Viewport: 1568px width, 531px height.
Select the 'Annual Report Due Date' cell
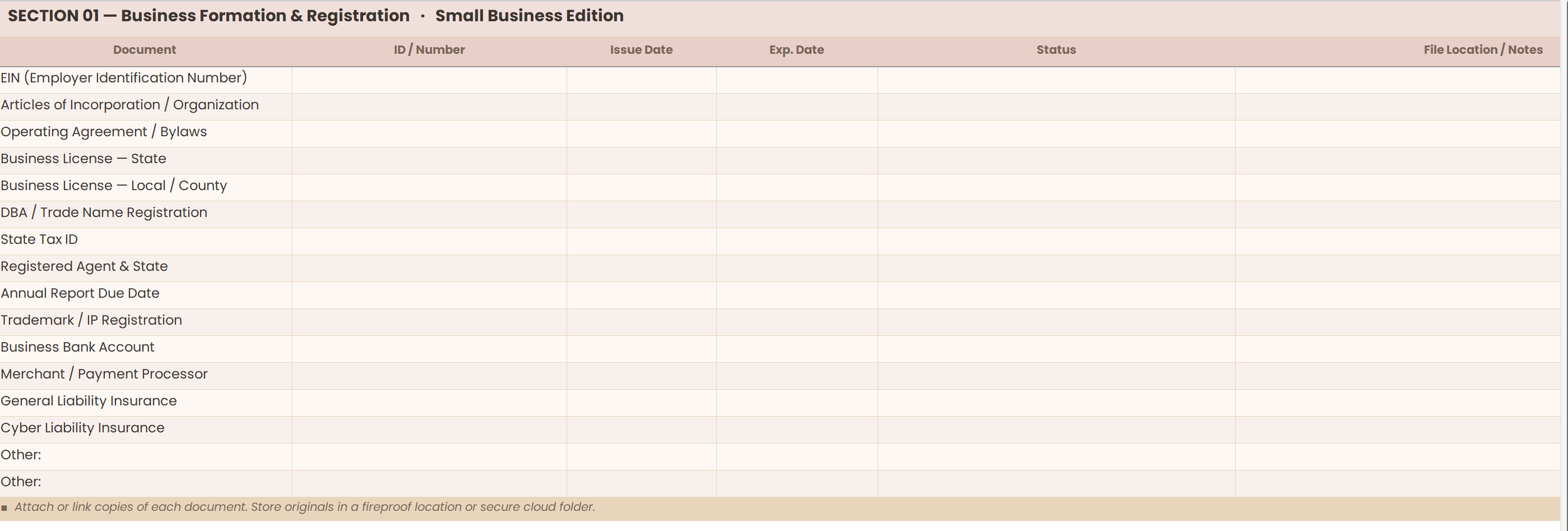[x=146, y=296]
